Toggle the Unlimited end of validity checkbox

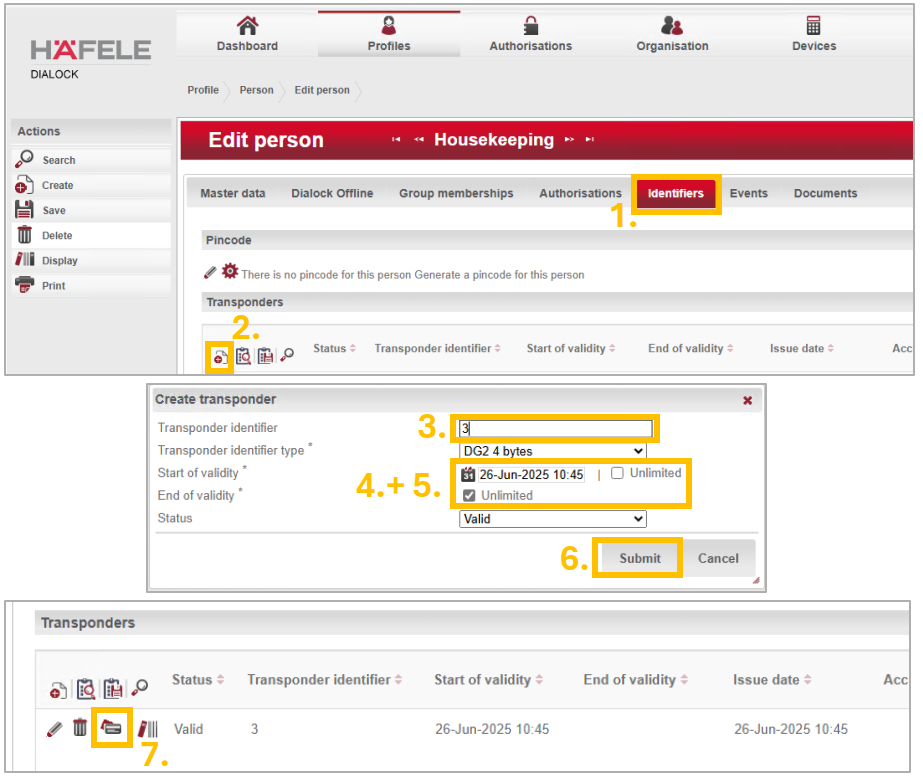(x=469, y=495)
